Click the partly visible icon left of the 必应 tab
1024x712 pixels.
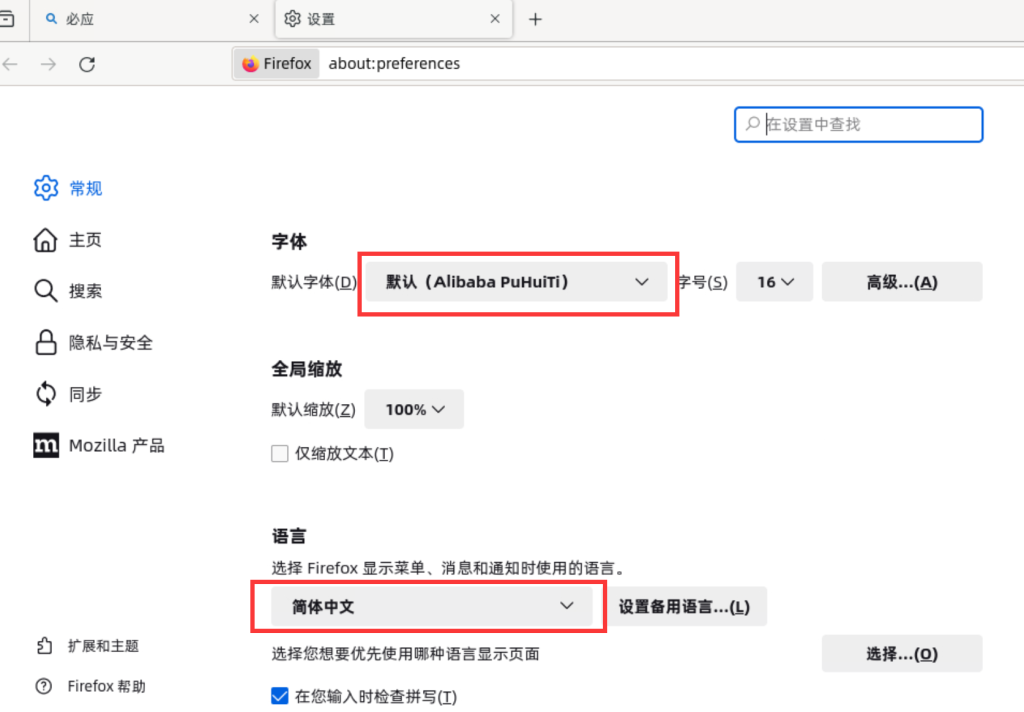point(7,19)
